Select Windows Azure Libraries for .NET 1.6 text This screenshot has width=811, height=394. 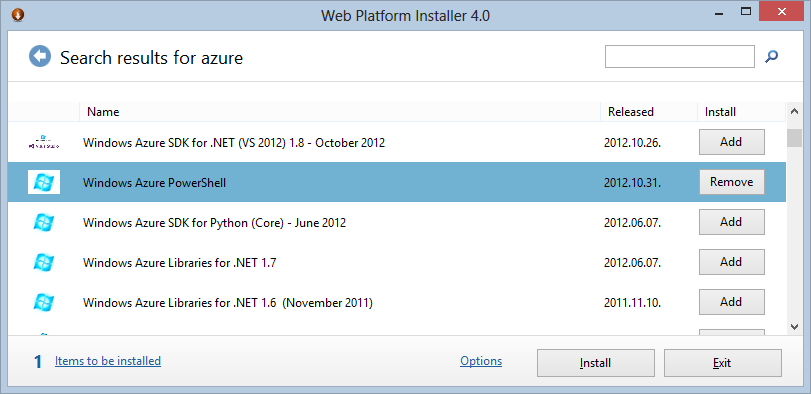point(228,303)
